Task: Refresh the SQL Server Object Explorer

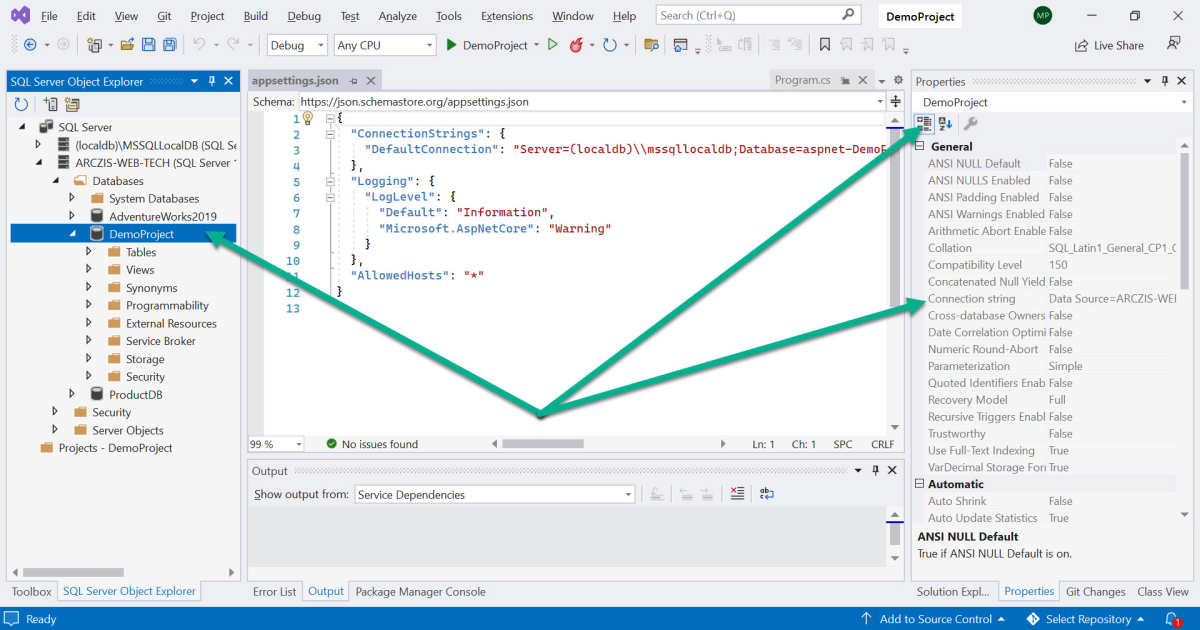Action: point(21,104)
